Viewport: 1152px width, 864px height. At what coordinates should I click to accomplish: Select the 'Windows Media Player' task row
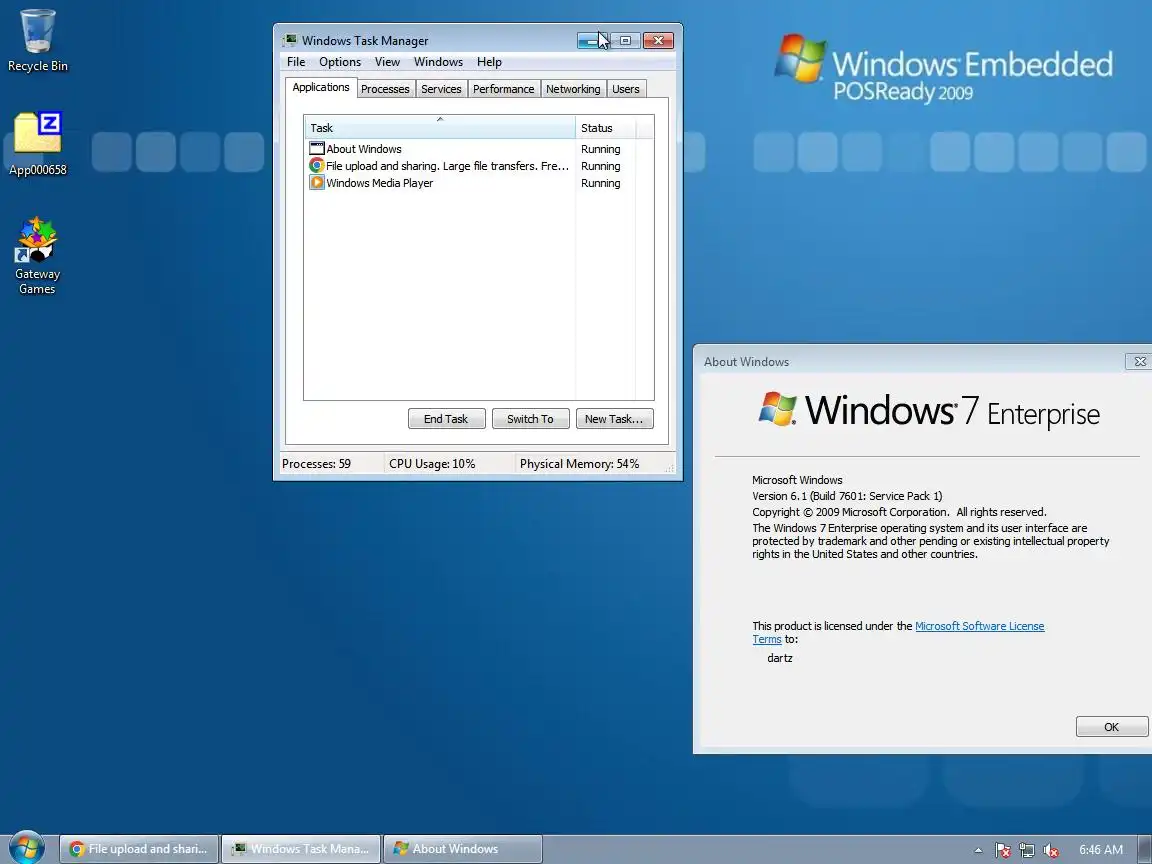tap(470, 183)
